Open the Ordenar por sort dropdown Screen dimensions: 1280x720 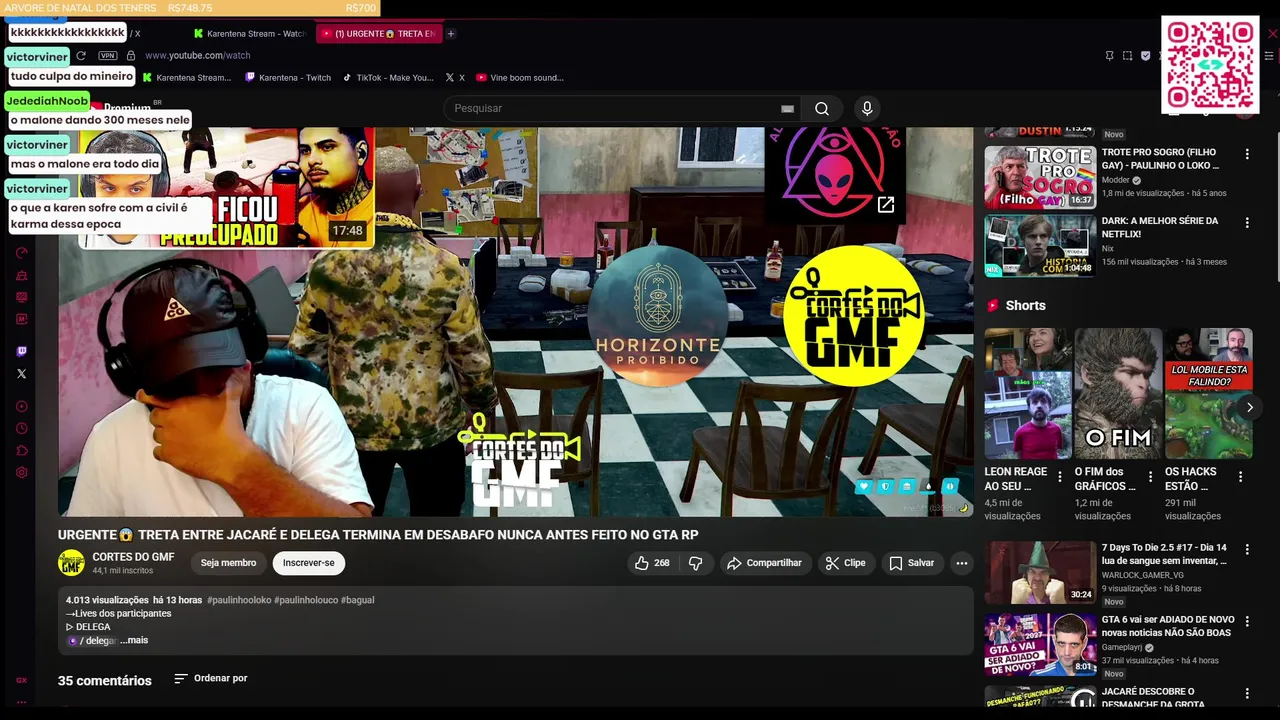(x=210, y=678)
